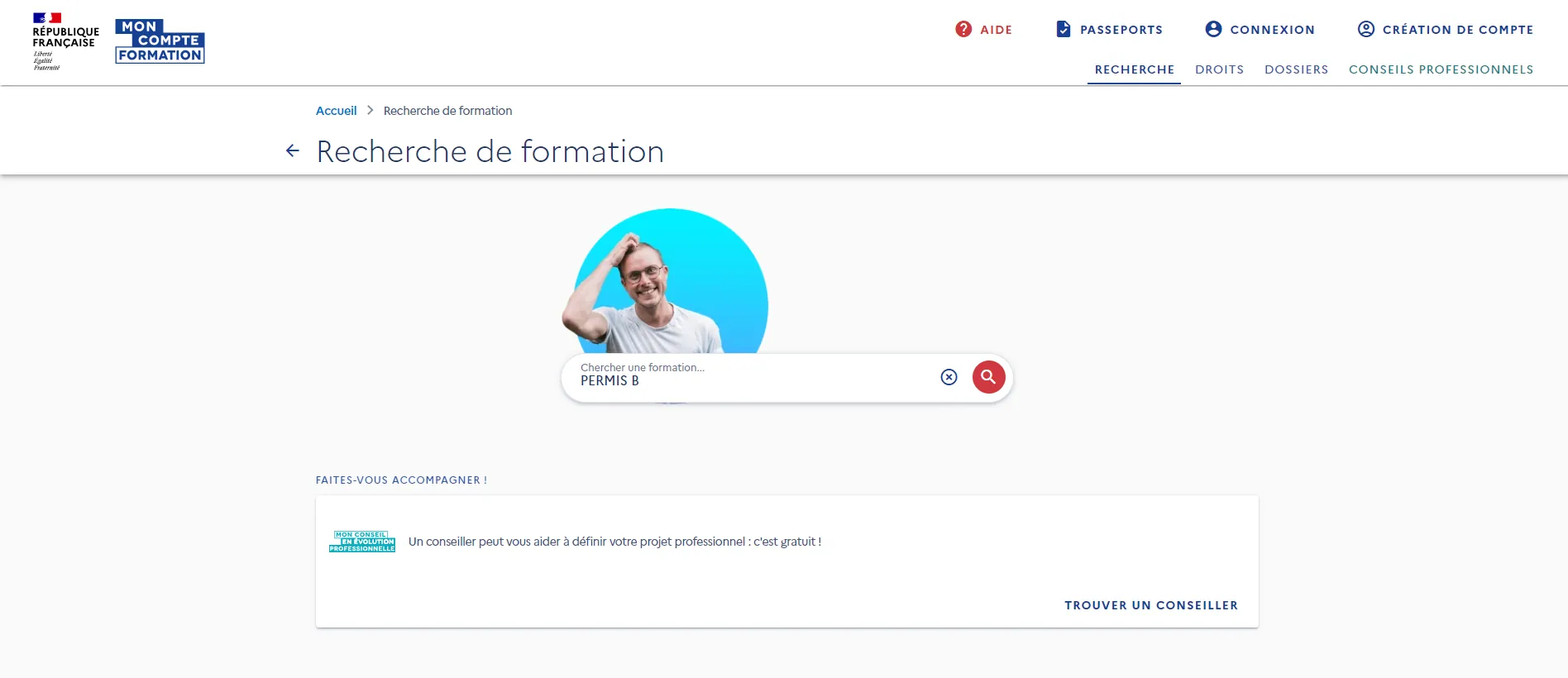Open the Passeports link label
Image resolution: width=1568 pixels, height=678 pixels.
click(1121, 30)
